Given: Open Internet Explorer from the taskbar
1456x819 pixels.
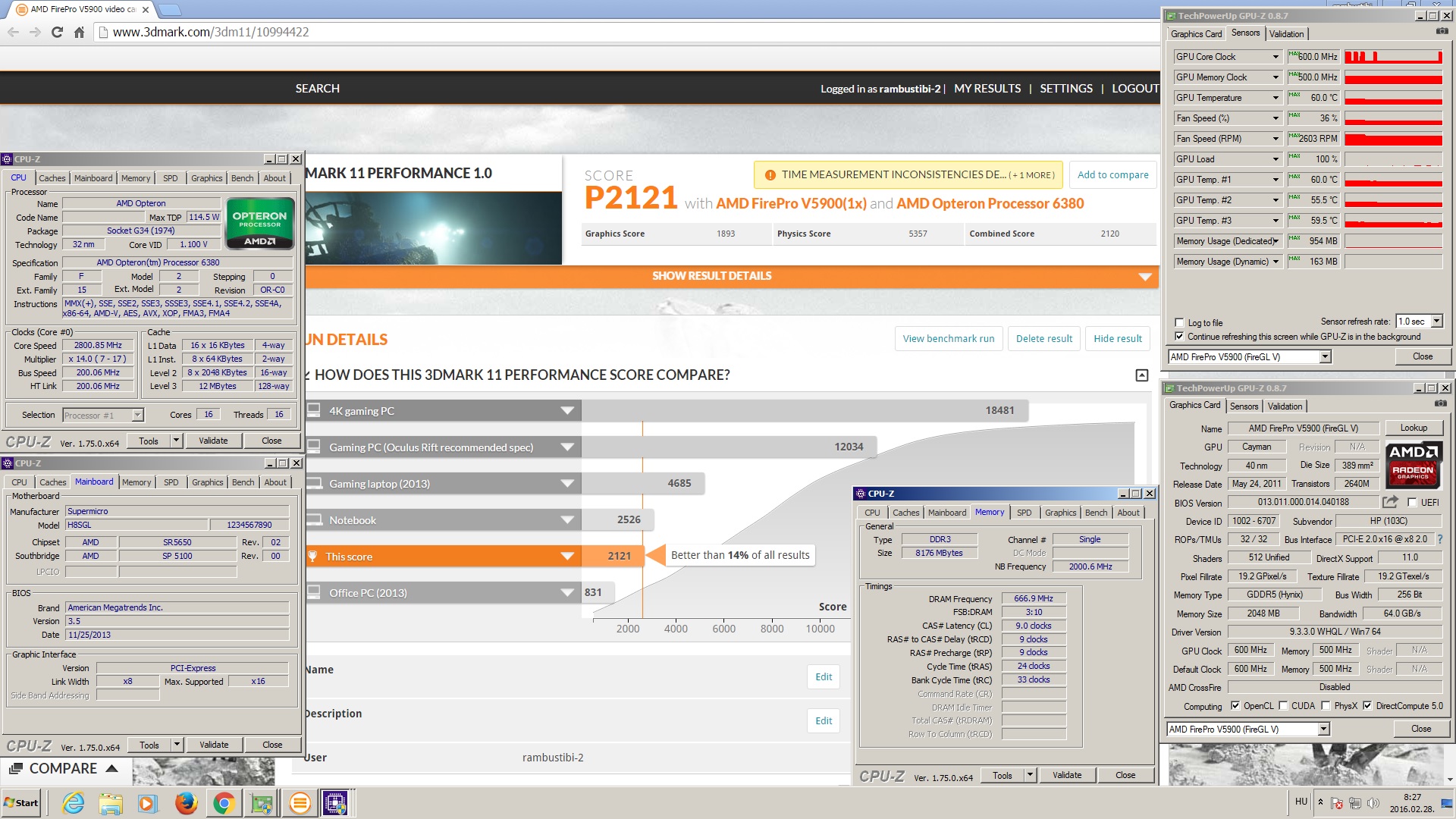Looking at the screenshot, I should coord(74,803).
